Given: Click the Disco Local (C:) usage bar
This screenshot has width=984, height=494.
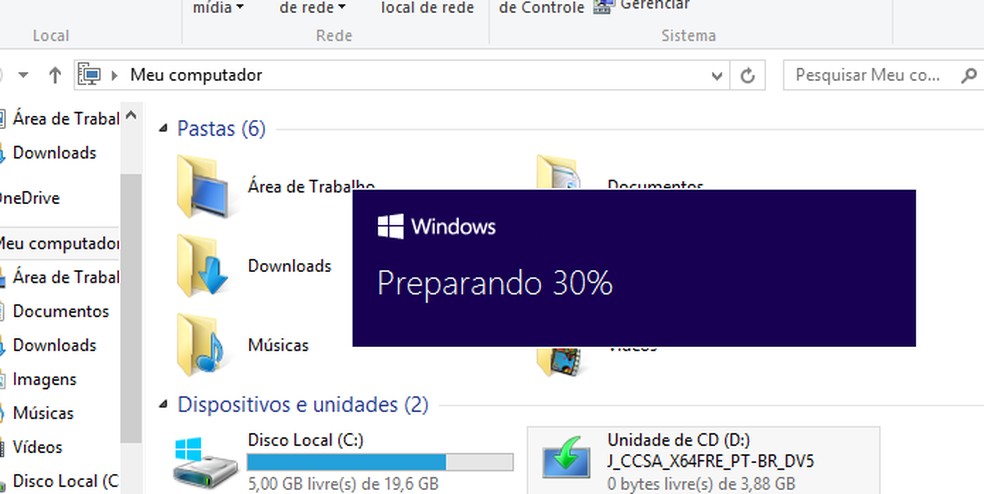Looking at the screenshot, I should click(380, 463).
